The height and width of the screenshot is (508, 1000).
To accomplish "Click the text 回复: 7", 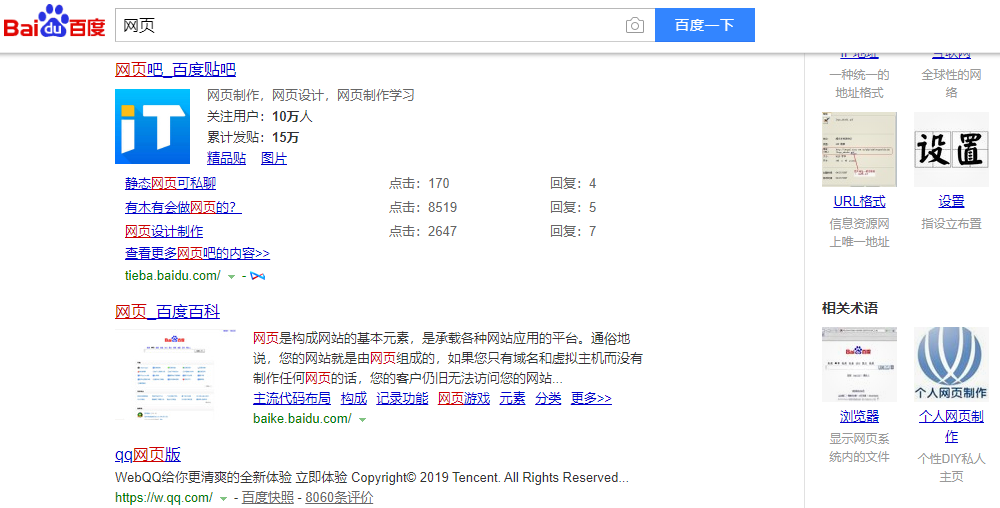I will [x=573, y=231].
